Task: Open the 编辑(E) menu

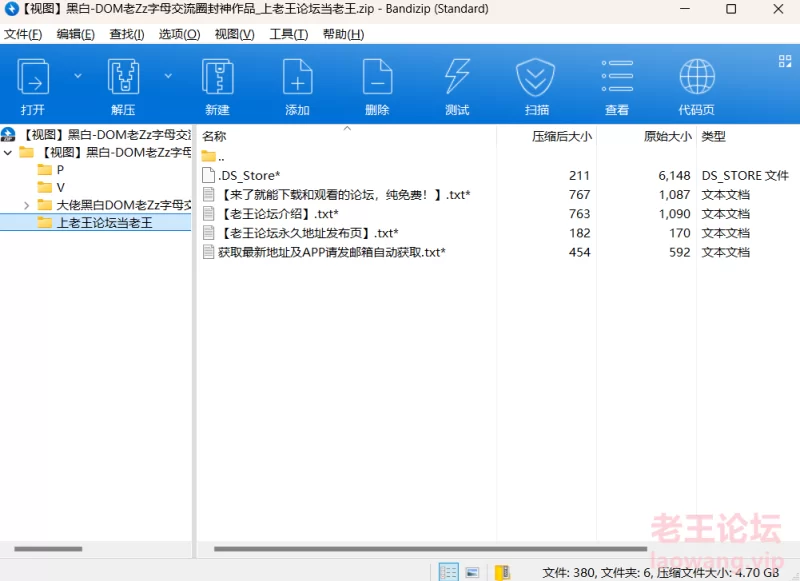Action: pyautogui.click(x=76, y=34)
